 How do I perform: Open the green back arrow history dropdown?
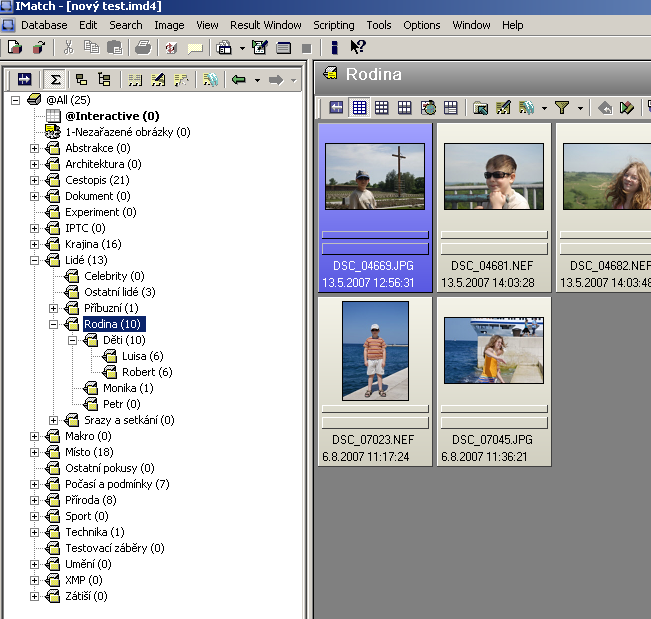(257, 80)
